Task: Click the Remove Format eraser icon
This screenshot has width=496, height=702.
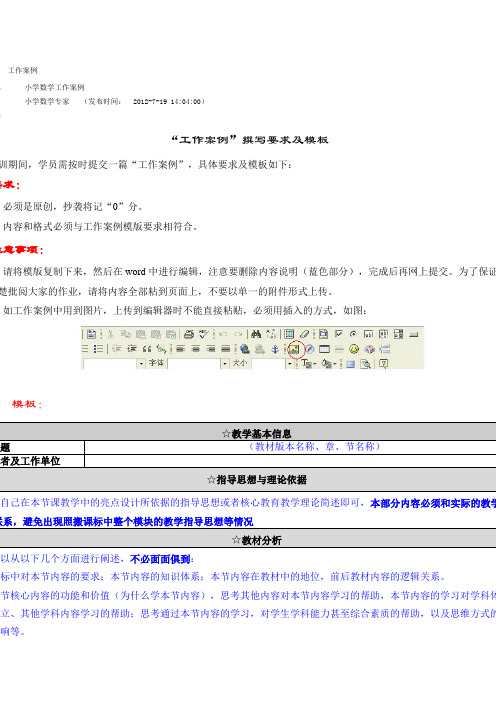Action: (304, 334)
